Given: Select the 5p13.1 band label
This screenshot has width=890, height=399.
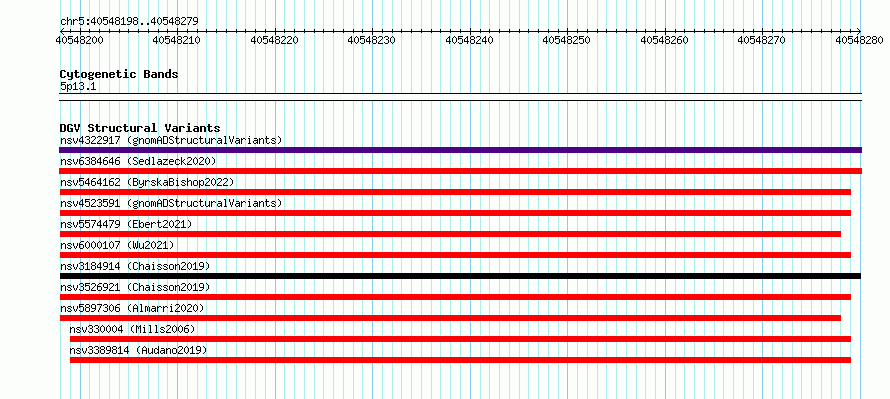Looking at the screenshot, I should coord(77,86).
